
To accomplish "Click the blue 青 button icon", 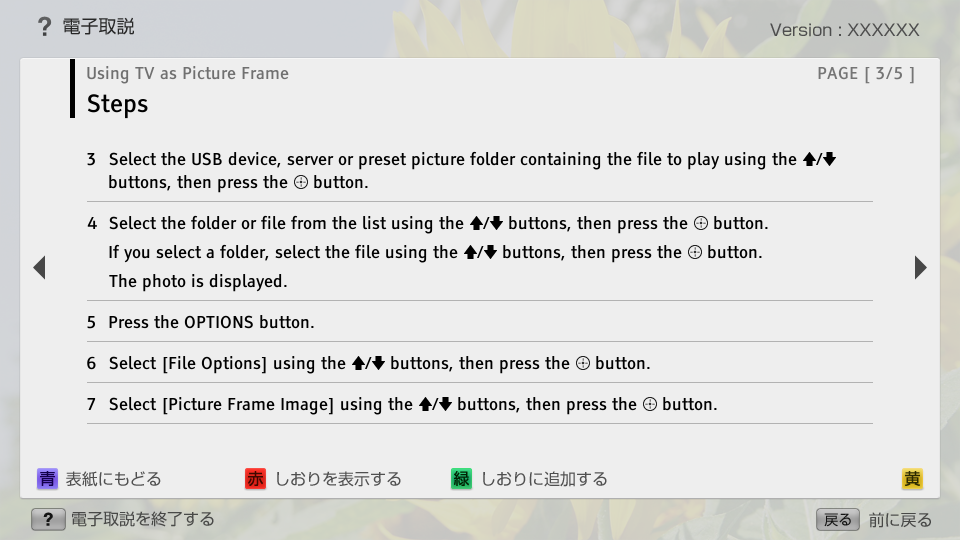I will point(47,479).
